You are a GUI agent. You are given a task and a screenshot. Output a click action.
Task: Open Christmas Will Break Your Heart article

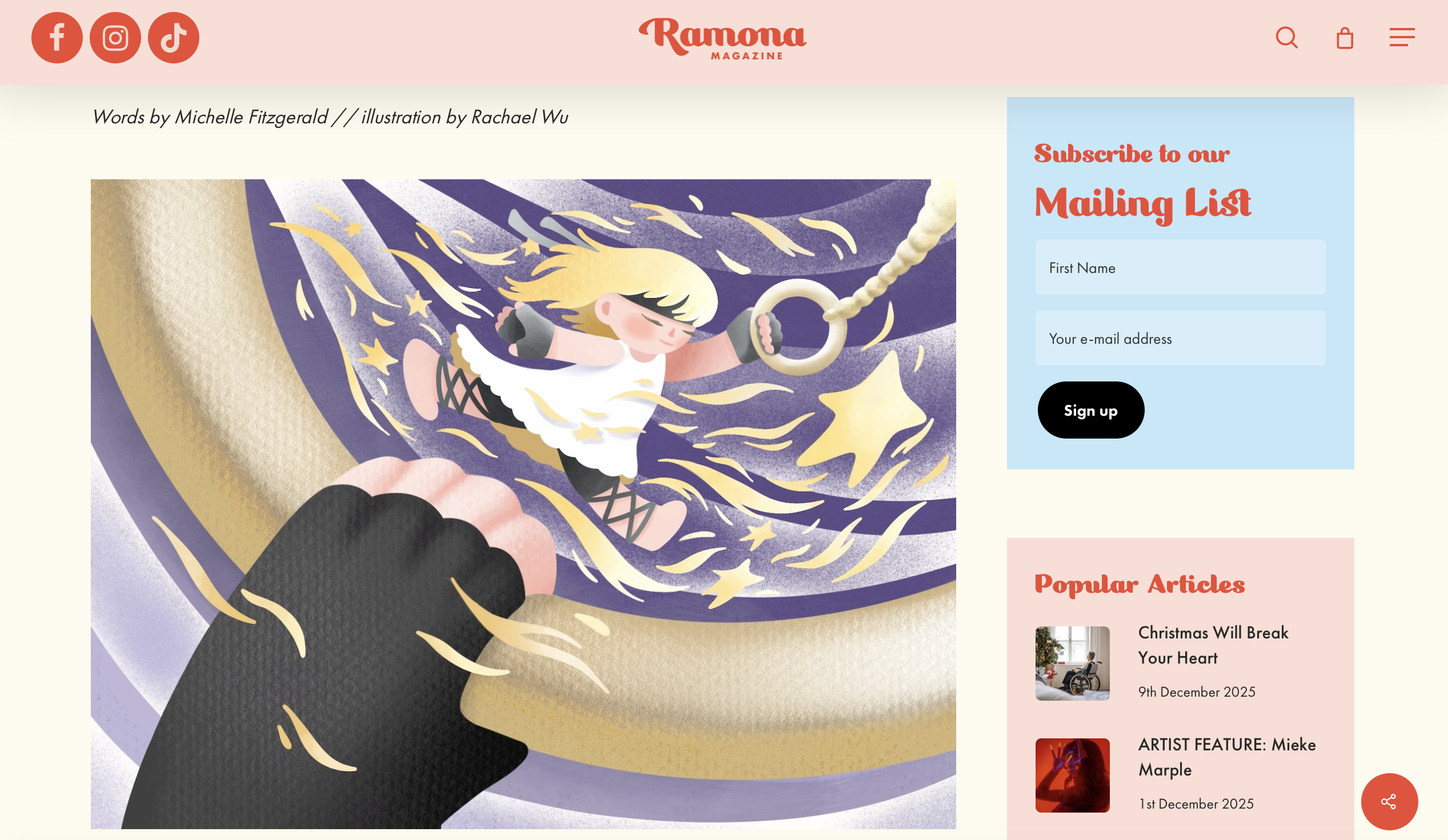coord(1213,645)
